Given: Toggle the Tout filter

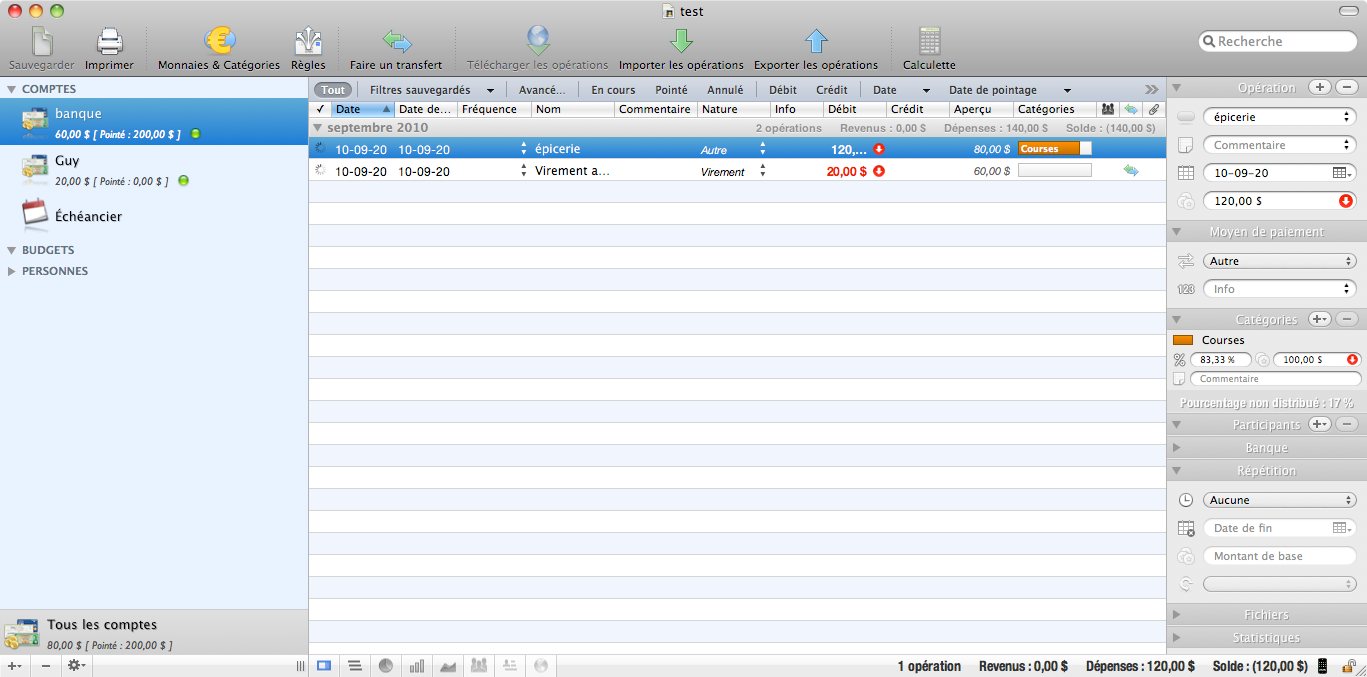Looking at the screenshot, I should (333, 90).
